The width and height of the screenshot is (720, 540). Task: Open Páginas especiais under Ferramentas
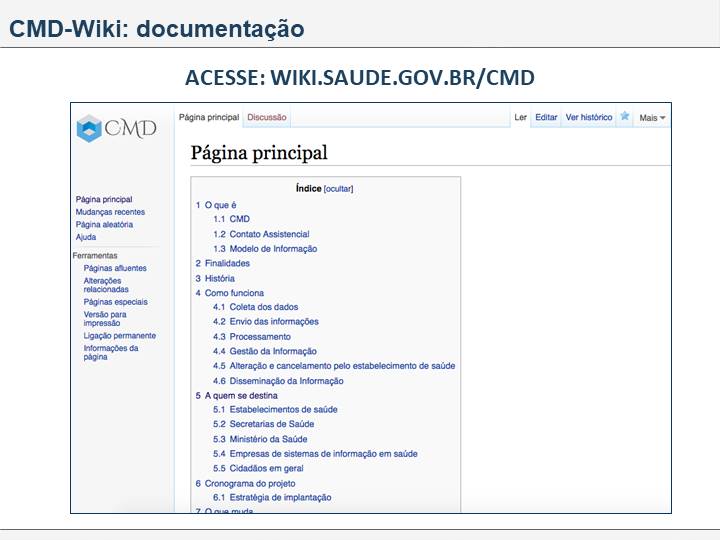[115, 302]
